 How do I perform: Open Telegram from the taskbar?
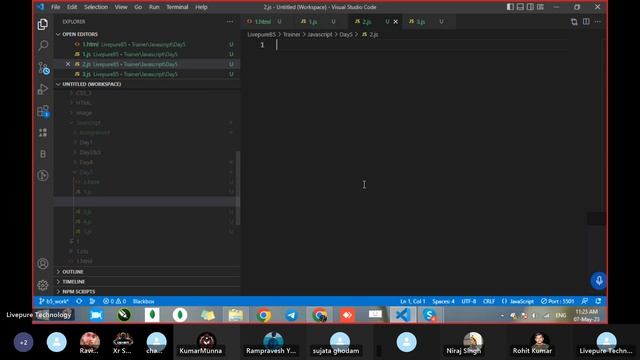pos(291,315)
